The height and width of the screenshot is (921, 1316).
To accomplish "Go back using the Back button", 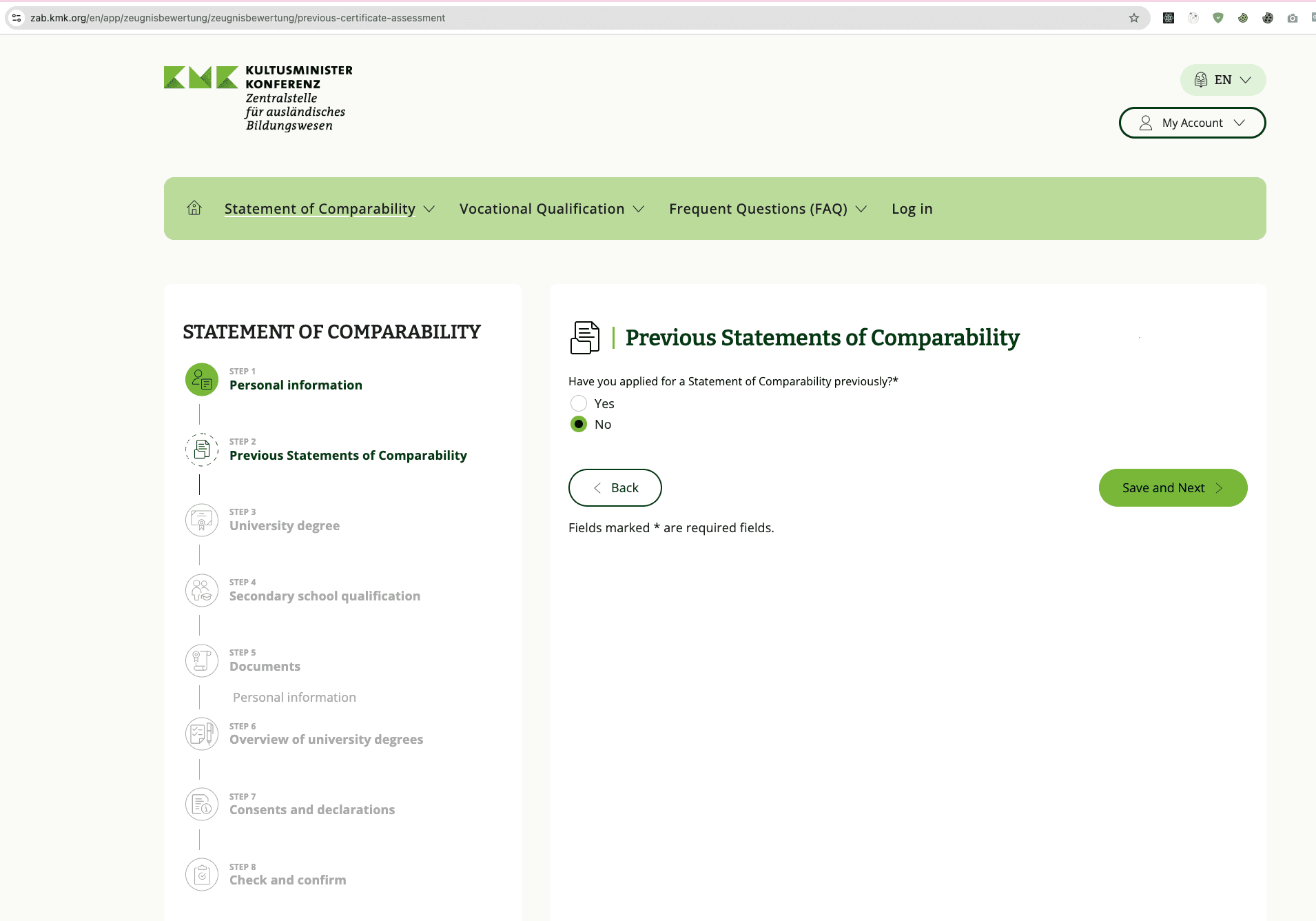I will 615,488.
